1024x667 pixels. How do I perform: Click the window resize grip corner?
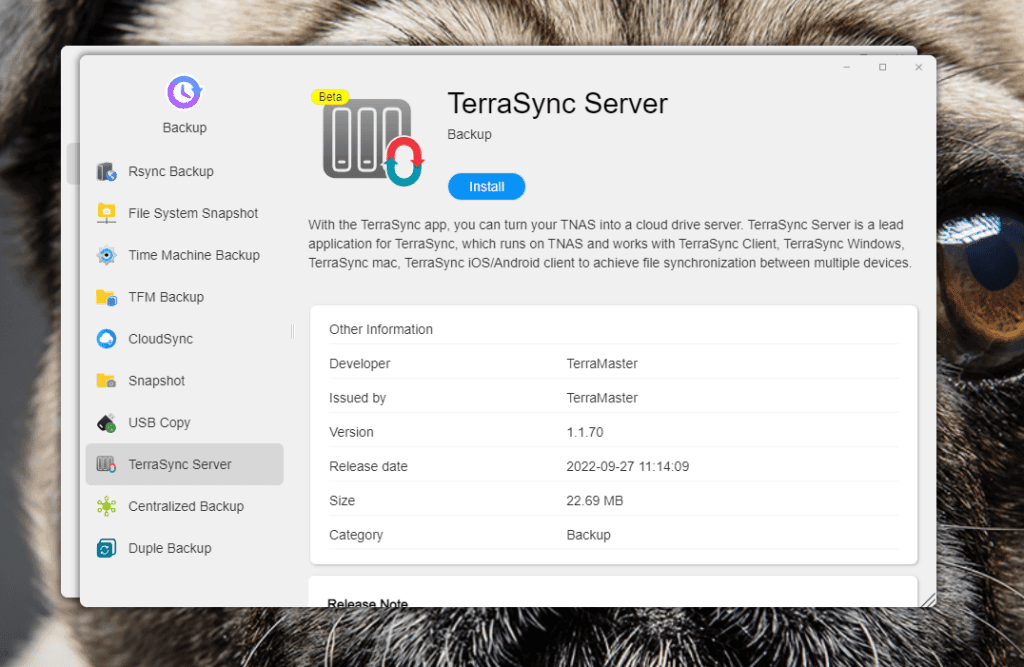pyautogui.click(x=928, y=599)
